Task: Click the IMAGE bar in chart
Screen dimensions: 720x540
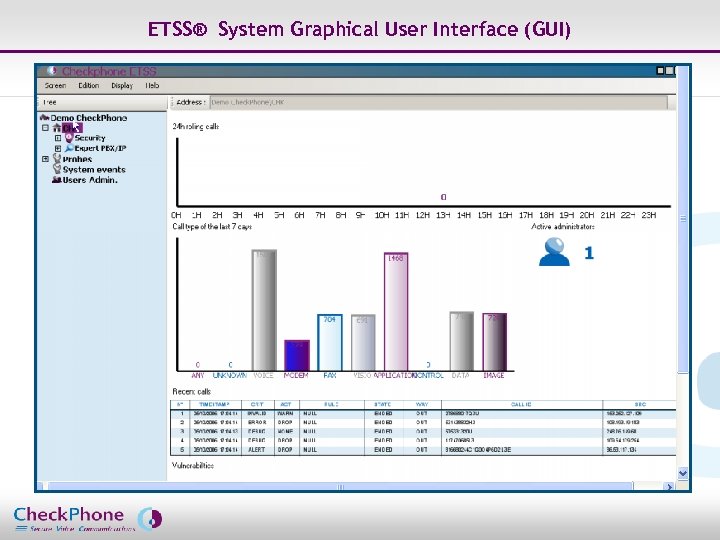Action: click(495, 342)
